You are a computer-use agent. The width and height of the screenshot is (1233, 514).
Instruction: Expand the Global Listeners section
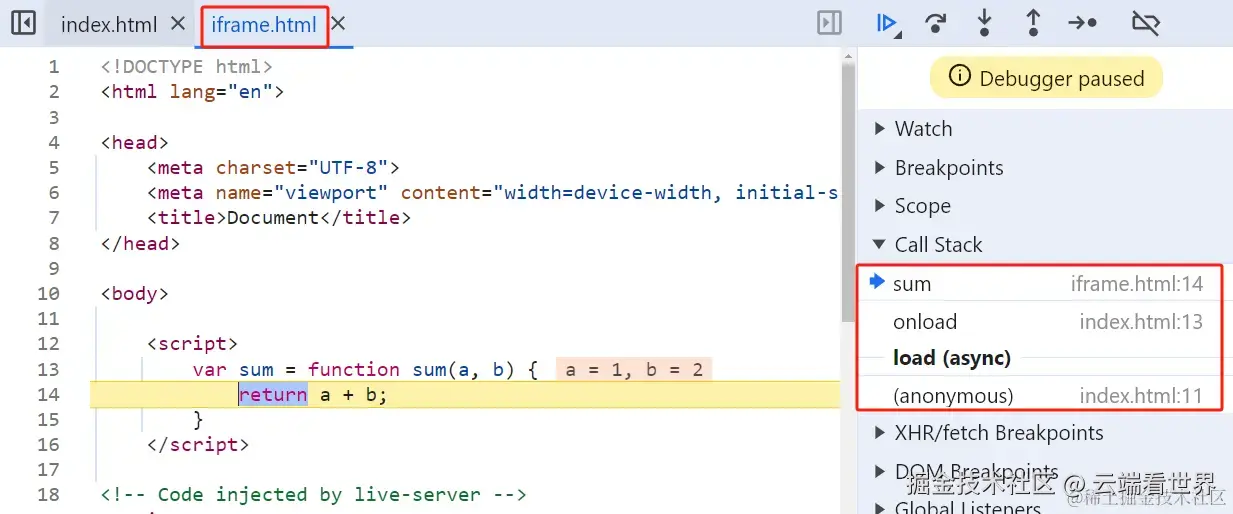tap(1045, 506)
